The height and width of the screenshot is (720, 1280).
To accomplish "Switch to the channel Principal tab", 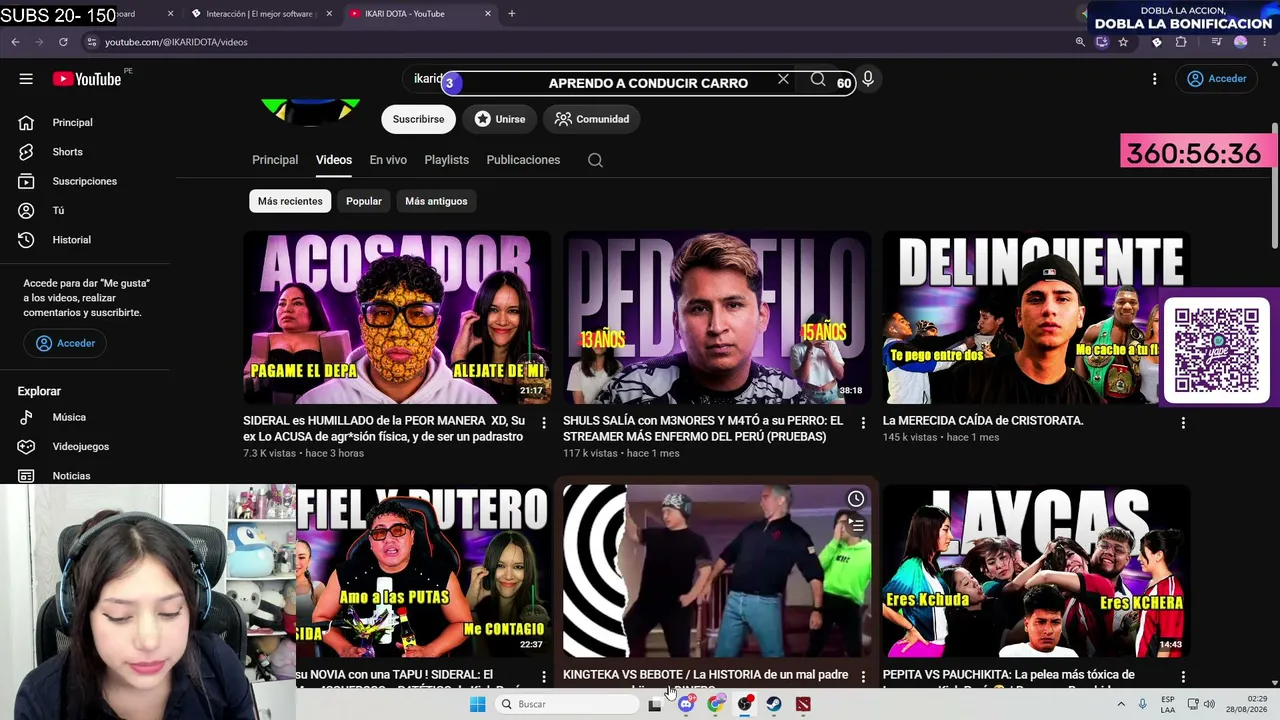I will pyautogui.click(x=275, y=160).
